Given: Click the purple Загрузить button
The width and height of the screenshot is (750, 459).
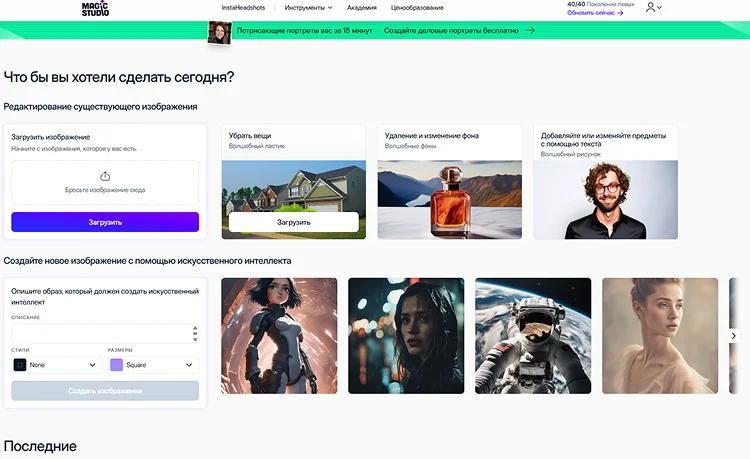Looking at the screenshot, I should 105,222.
